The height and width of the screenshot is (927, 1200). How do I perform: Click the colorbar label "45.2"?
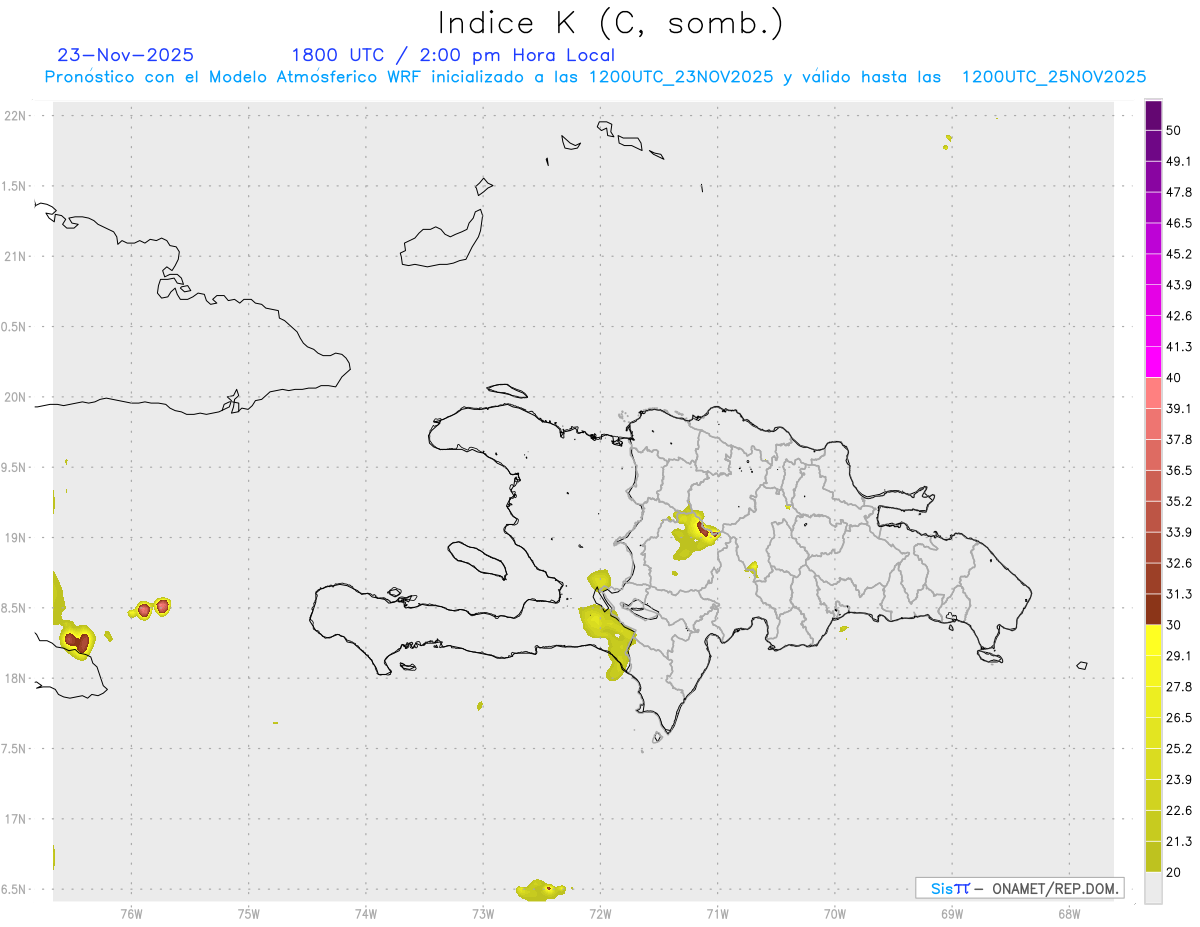tap(1179, 254)
